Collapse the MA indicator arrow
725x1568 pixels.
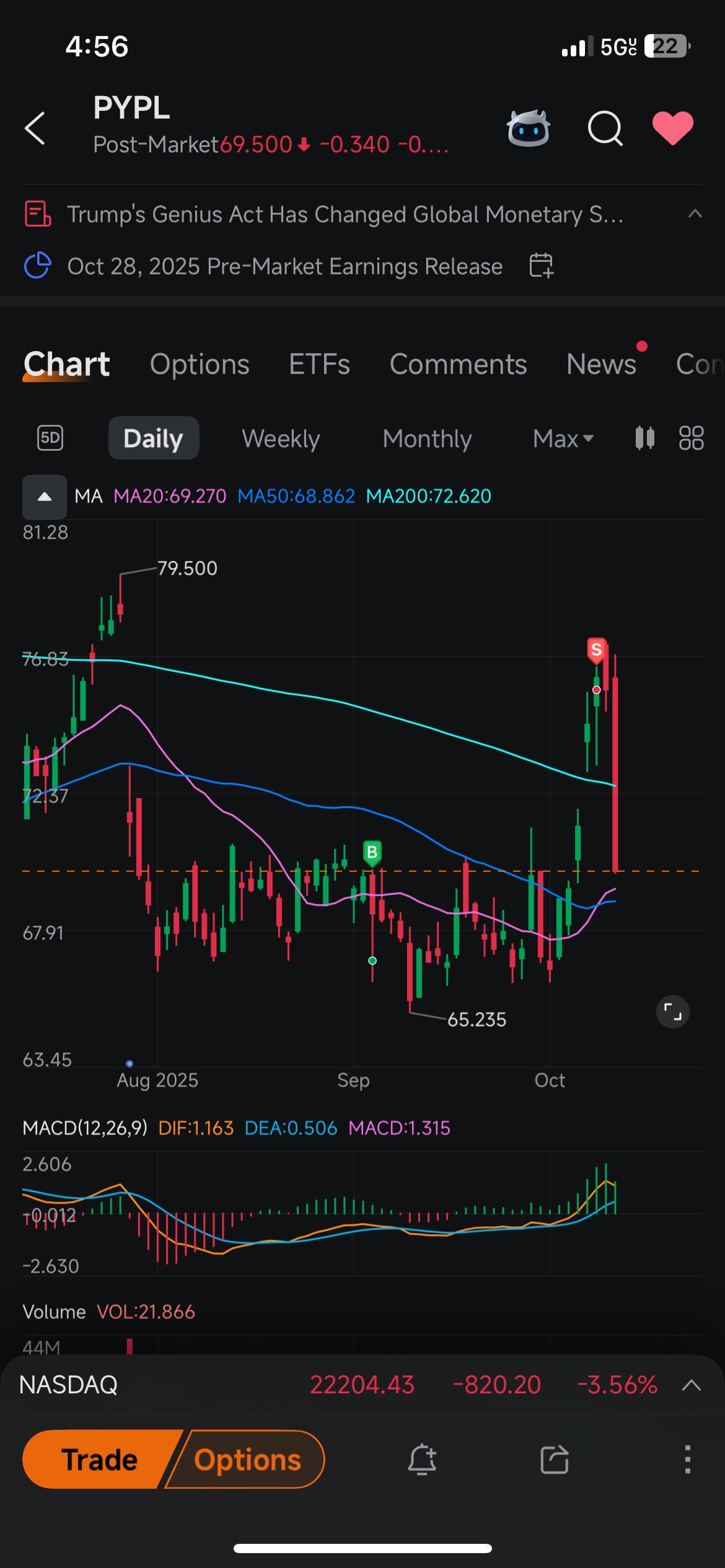[x=45, y=497]
